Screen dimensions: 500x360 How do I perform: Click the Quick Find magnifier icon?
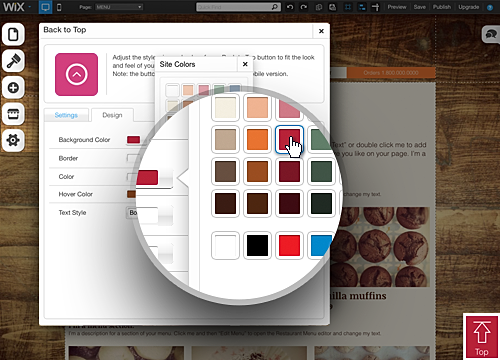[x=275, y=7]
